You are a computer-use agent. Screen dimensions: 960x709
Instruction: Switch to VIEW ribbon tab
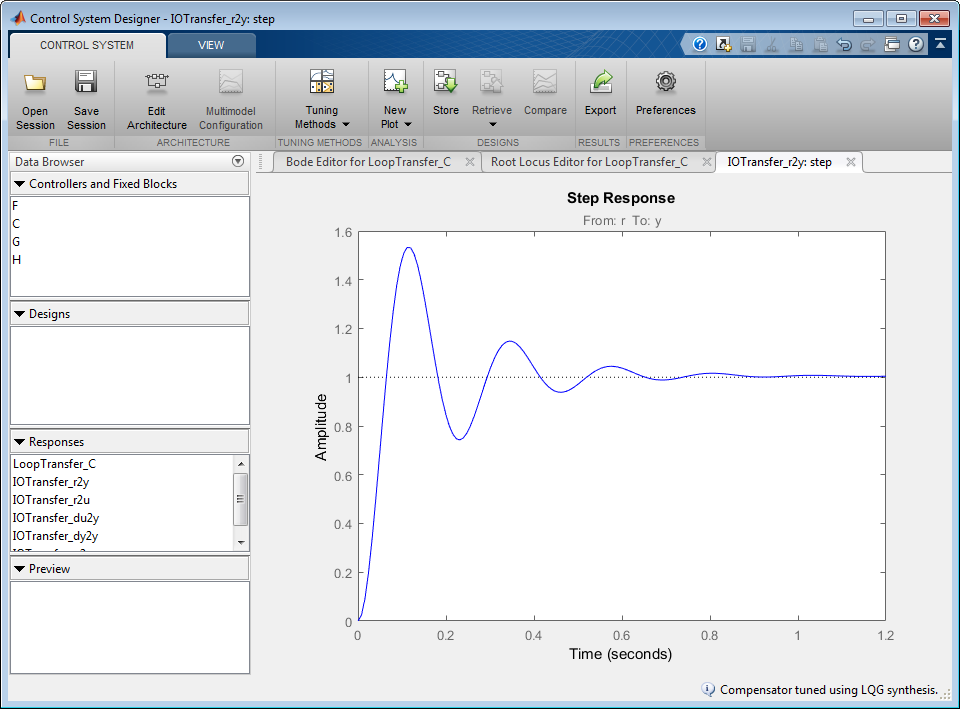pos(211,45)
